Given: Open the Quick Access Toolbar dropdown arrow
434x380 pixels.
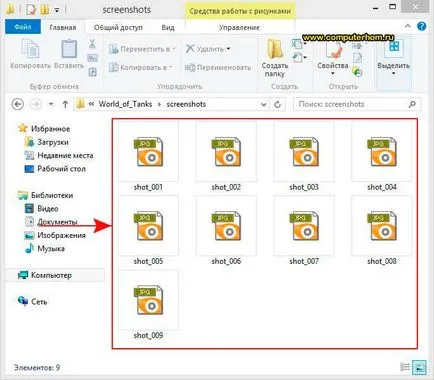Looking at the screenshot, I should [57, 11].
